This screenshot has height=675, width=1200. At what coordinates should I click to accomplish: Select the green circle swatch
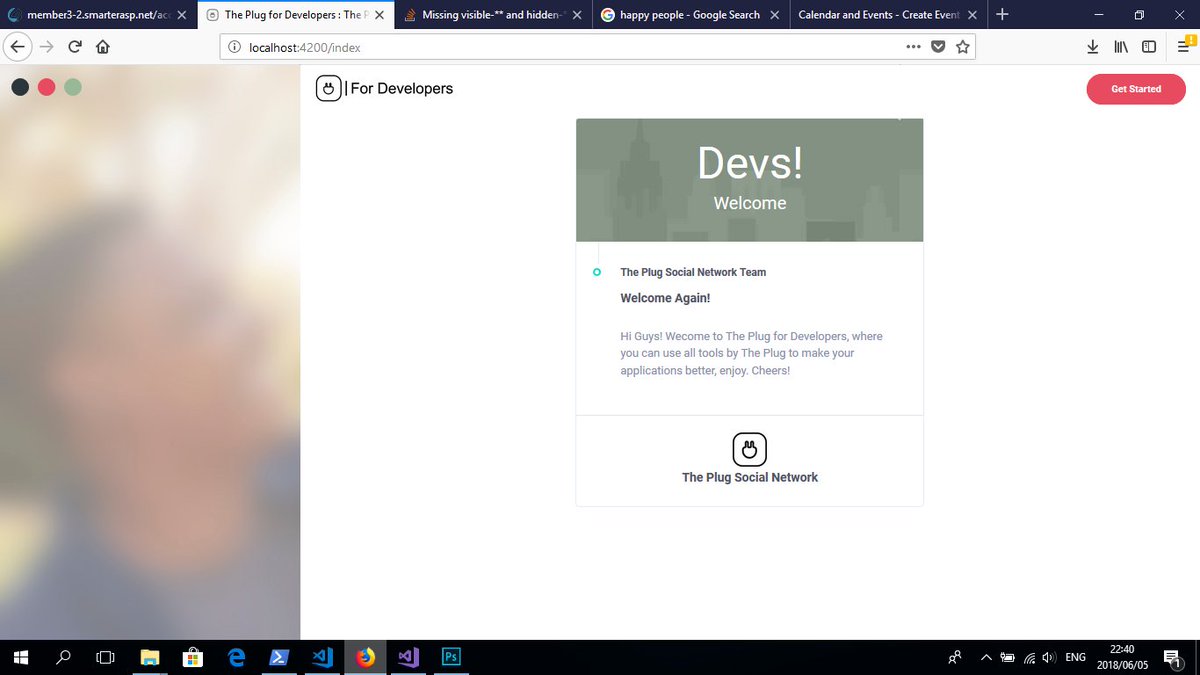tap(73, 87)
